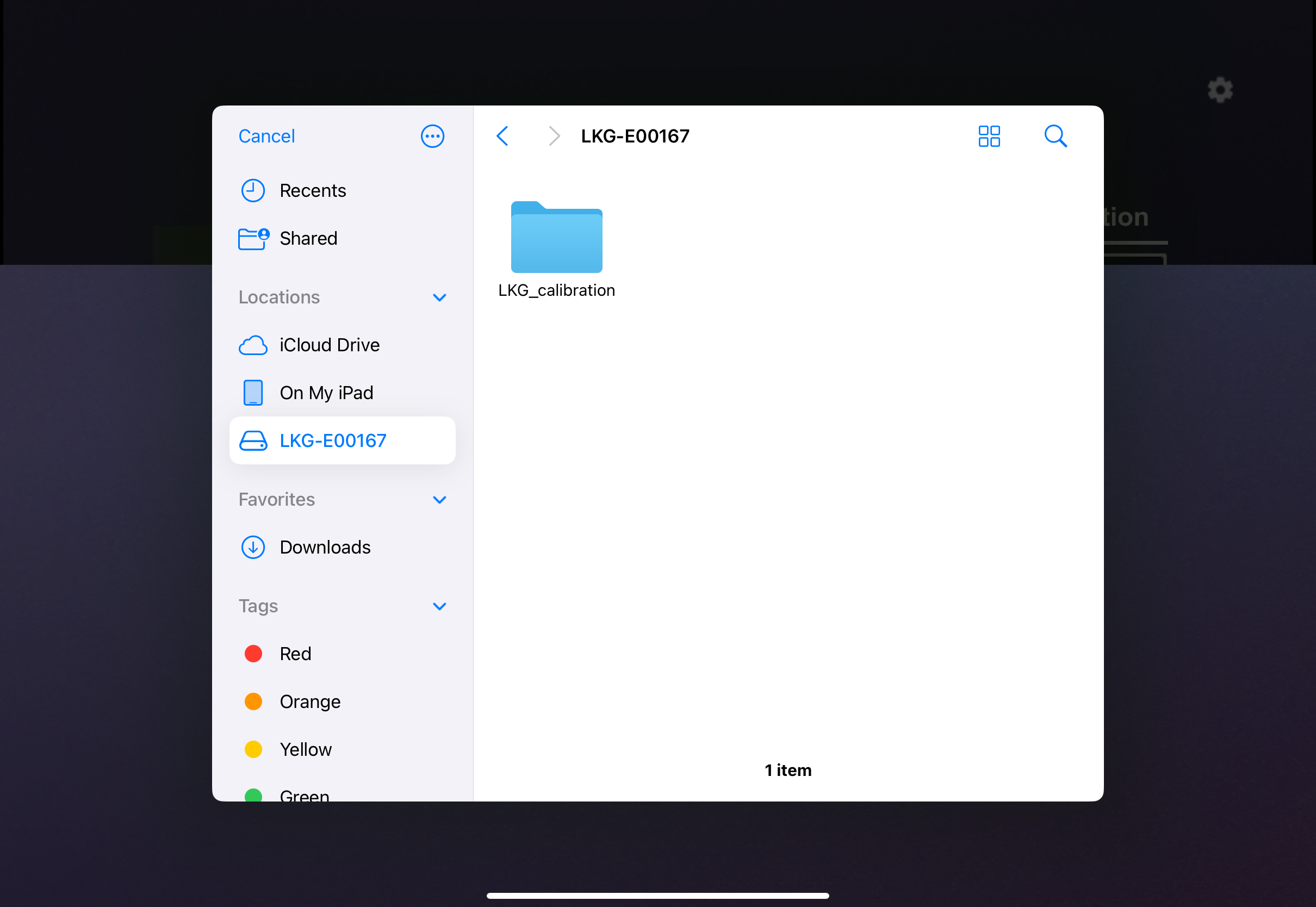The width and height of the screenshot is (1316, 907).
Task: Open the Shared sidebar item
Action: [308, 239]
